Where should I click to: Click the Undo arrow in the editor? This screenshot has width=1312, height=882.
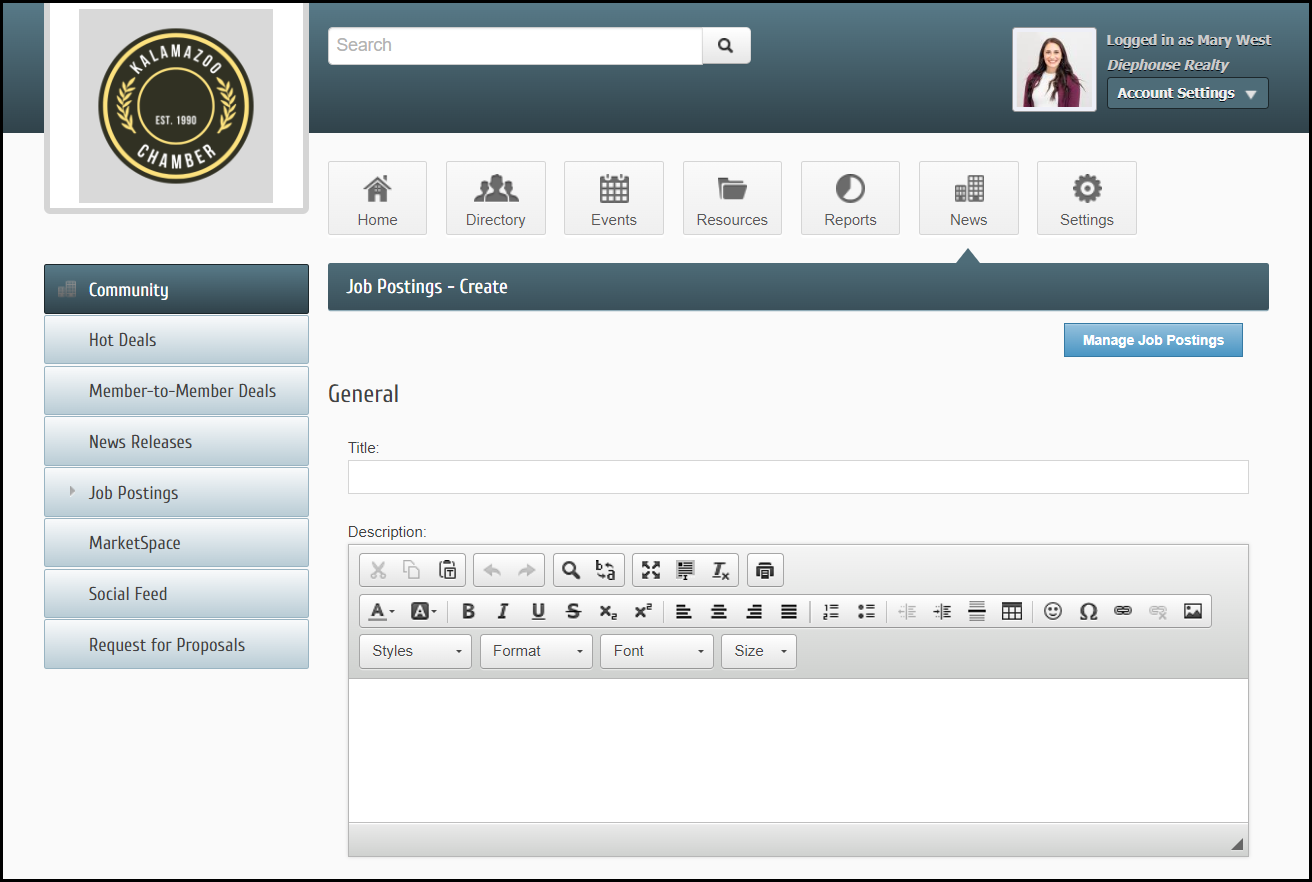(x=492, y=570)
